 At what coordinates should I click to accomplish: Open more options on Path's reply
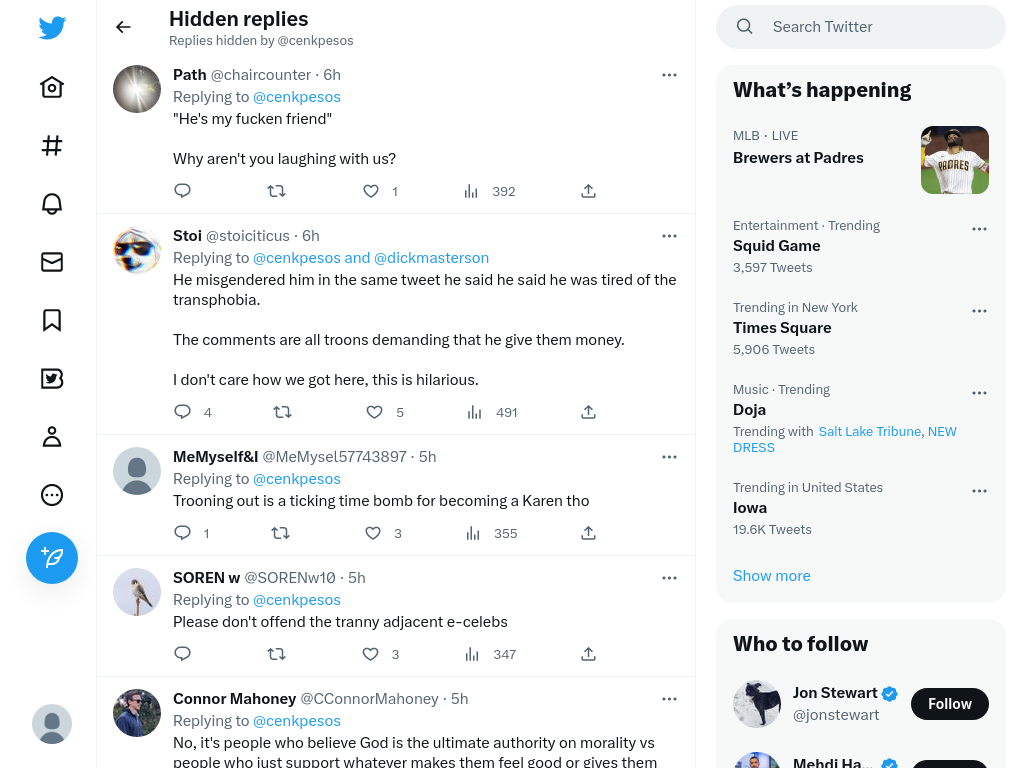669,75
